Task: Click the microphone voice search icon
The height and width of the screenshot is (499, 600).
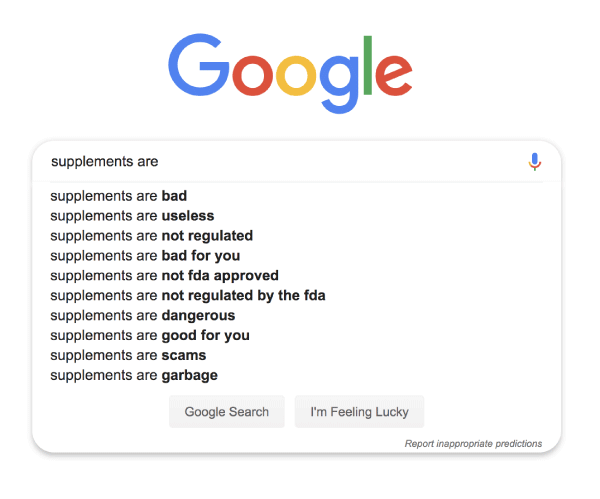Action: [535, 161]
